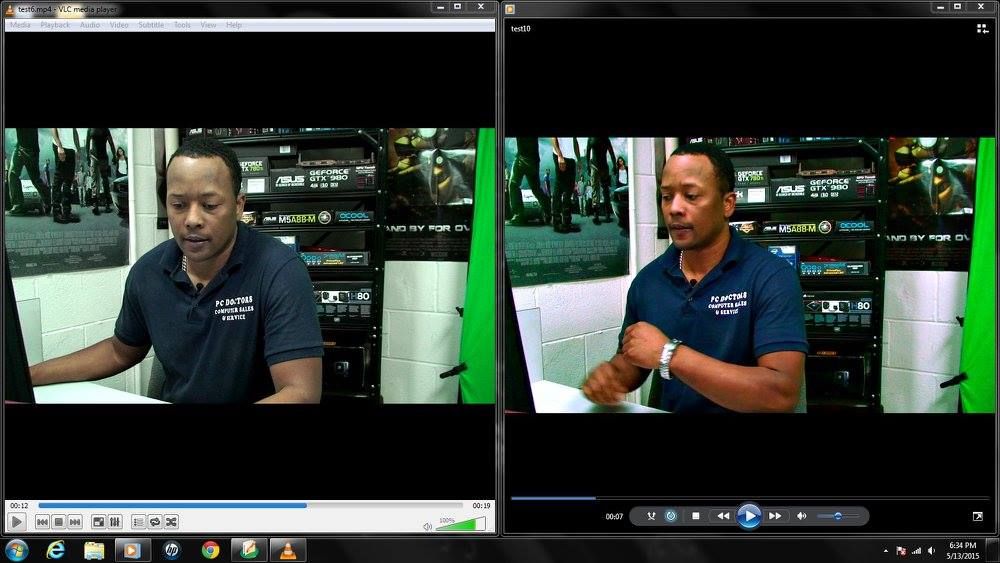
Task: Stop playback in VLC player
Action: pos(59,522)
